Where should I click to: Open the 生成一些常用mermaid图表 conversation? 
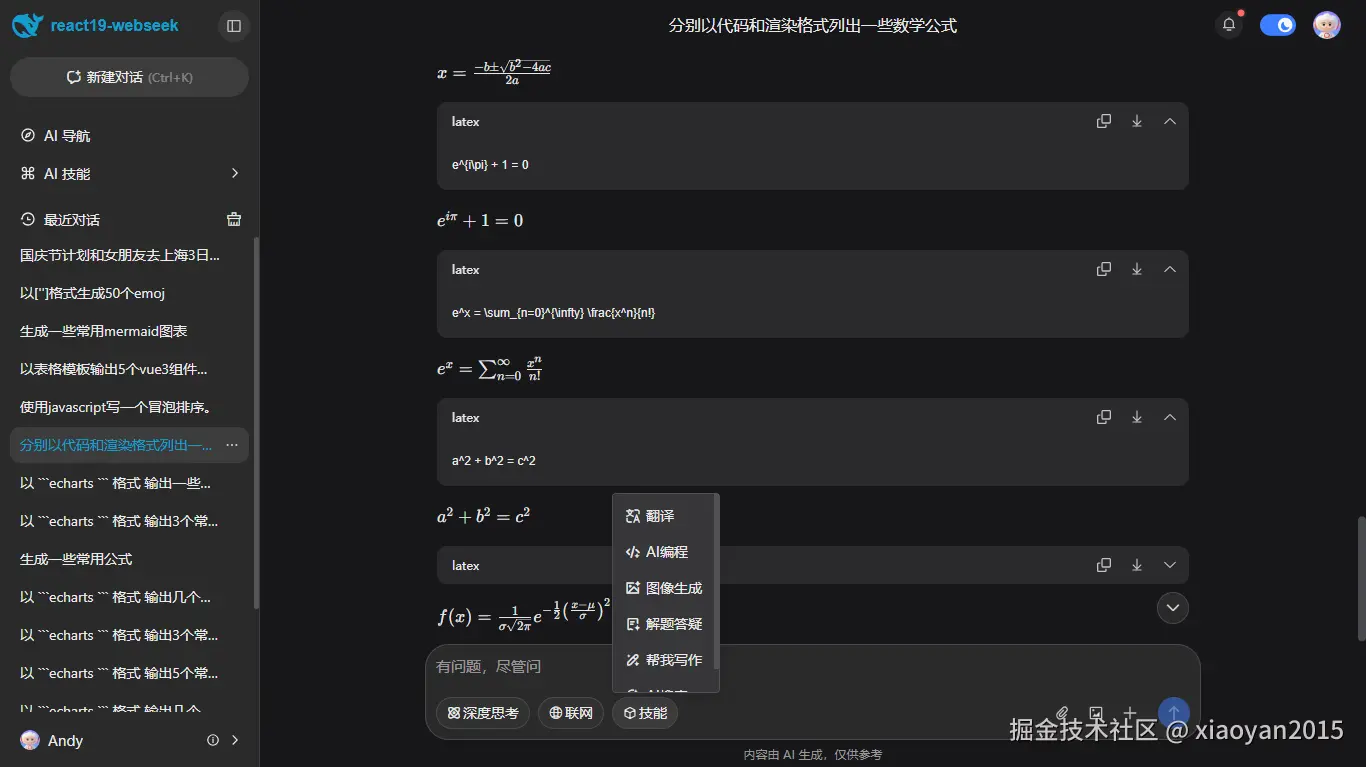[x=129, y=331]
